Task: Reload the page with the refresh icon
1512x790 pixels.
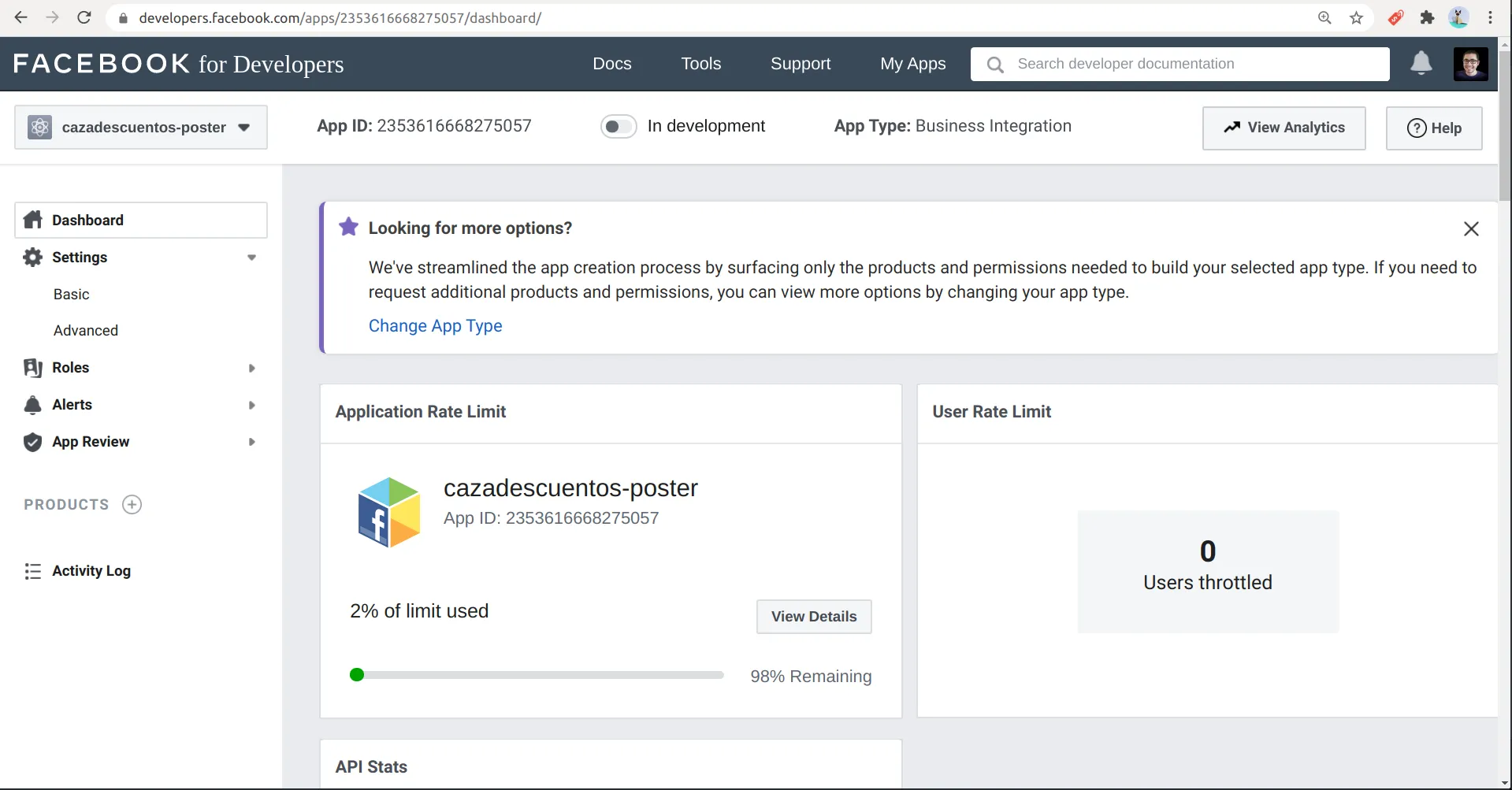Action: 84,17
